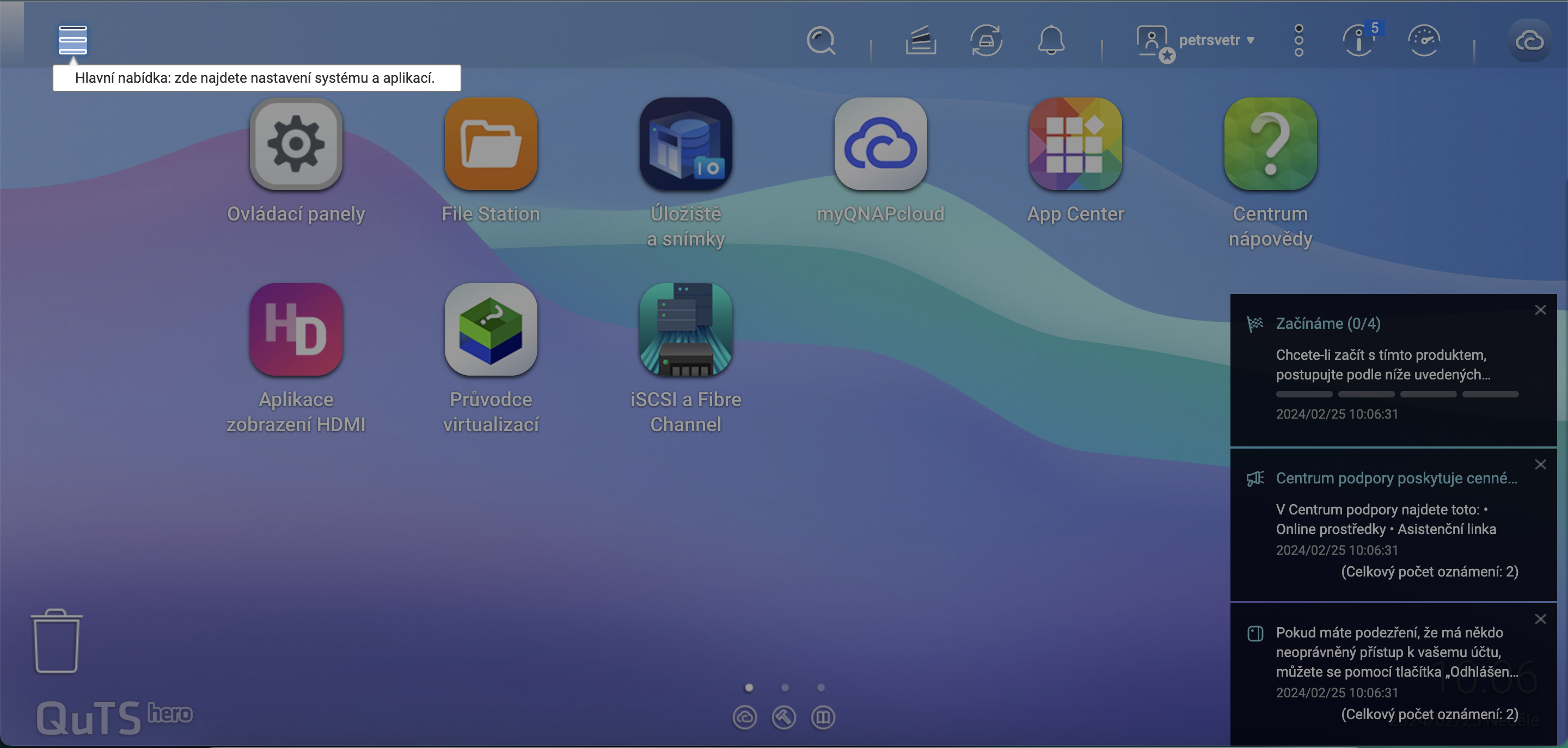Open the search magnifier in the toolbar
This screenshot has height=748, width=1568.
[820, 40]
